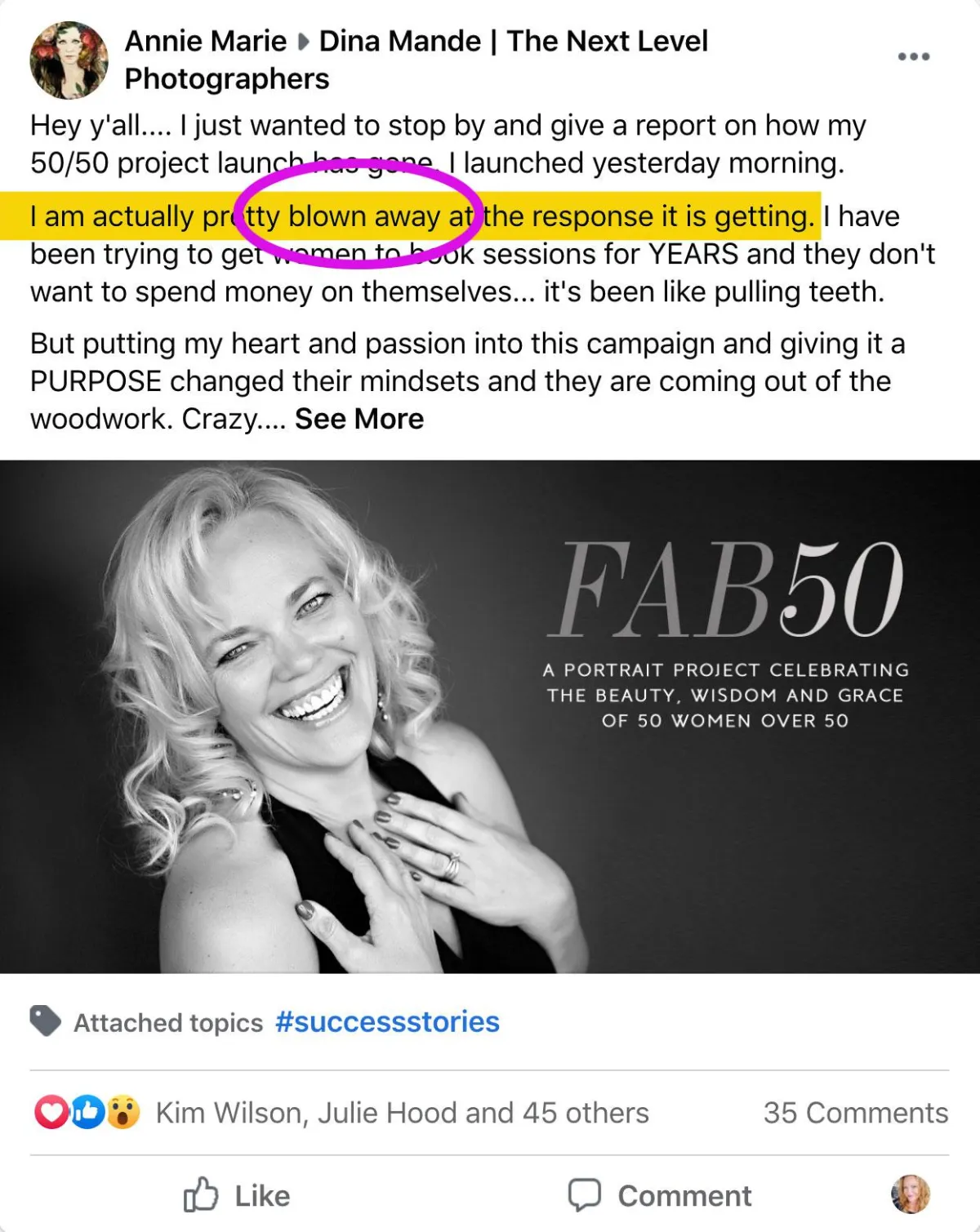Click the Comment button label
Viewport: 980px width, 1232px height.
[x=684, y=1196]
